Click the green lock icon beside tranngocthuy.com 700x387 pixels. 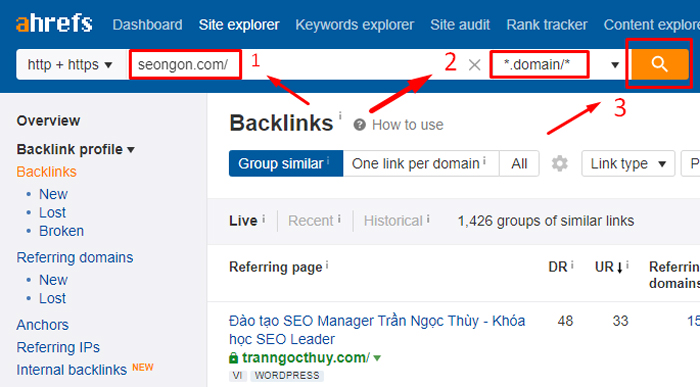click(x=233, y=358)
